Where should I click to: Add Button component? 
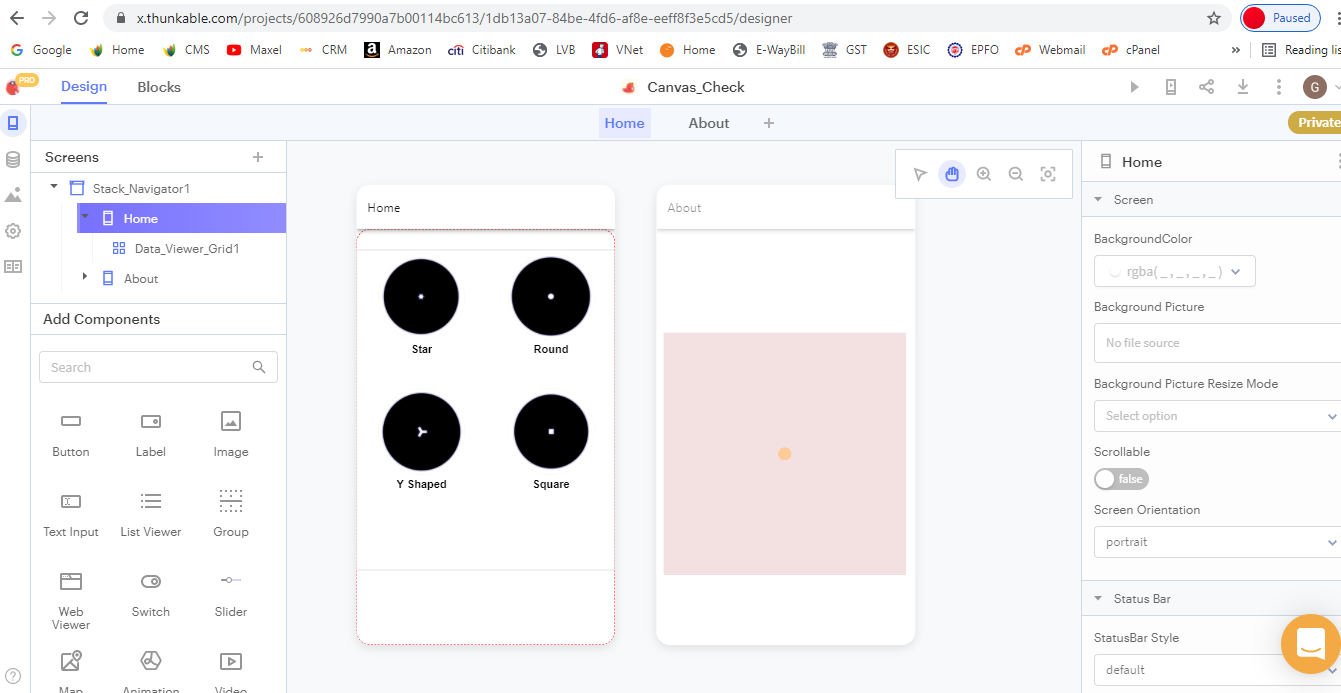coord(71,435)
